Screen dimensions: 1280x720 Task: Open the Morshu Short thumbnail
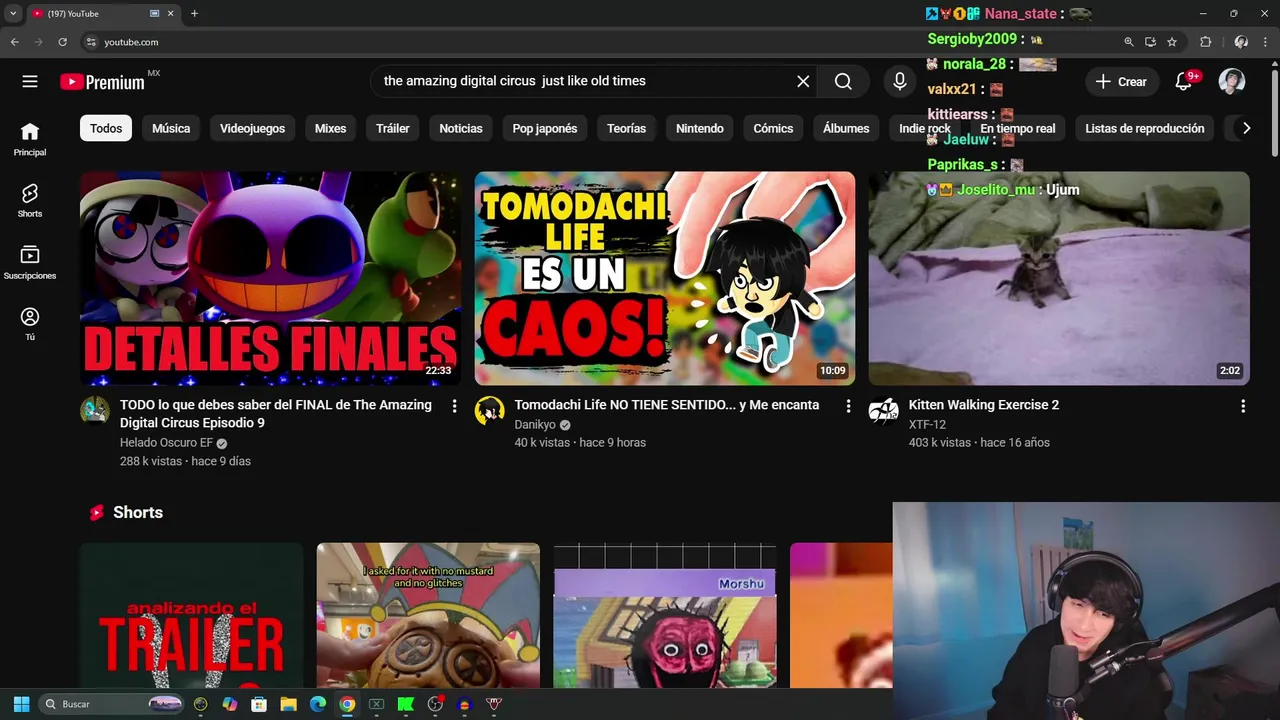(x=665, y=615)
